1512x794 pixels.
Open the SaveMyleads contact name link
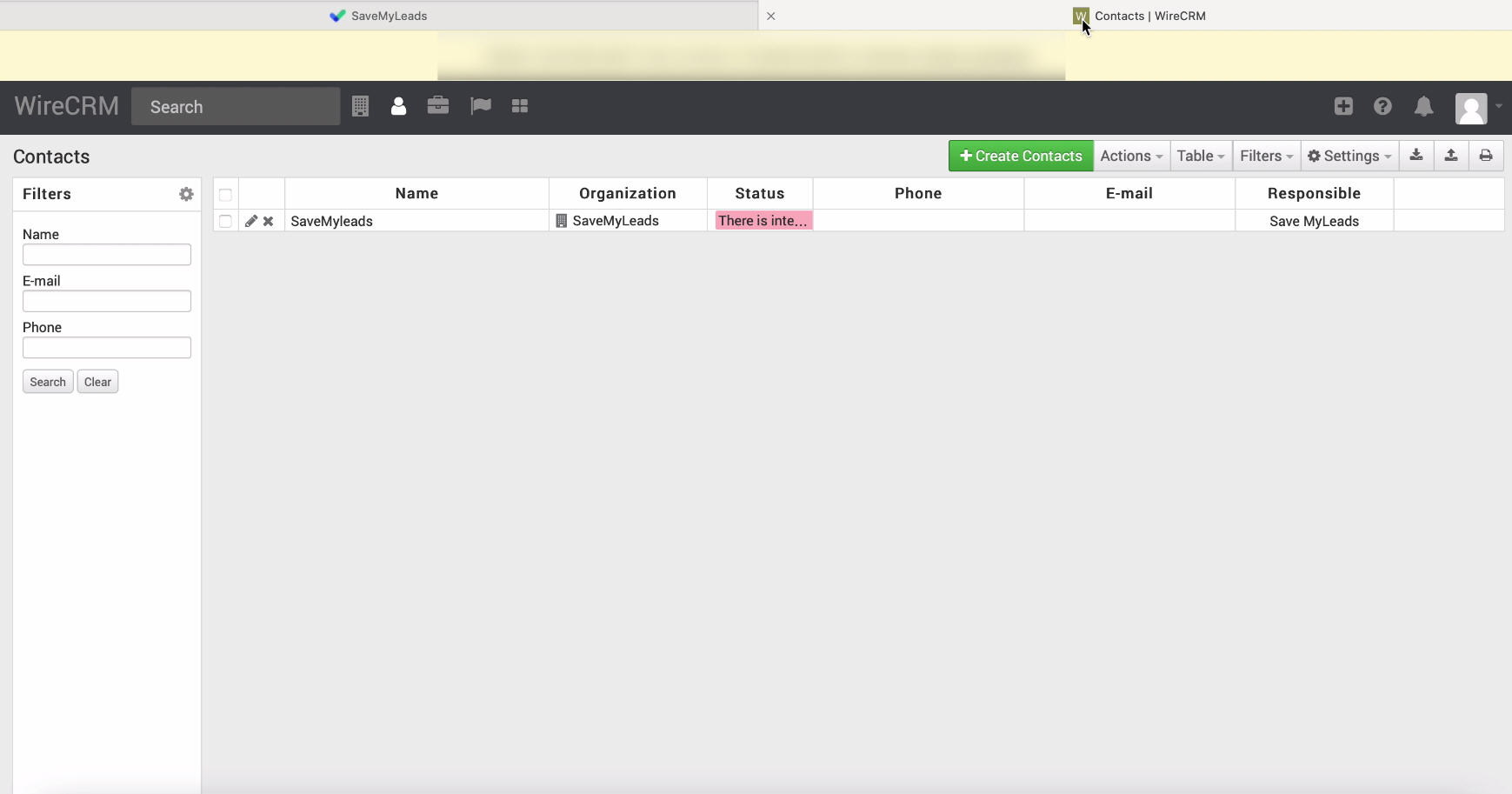click(331, 221)
